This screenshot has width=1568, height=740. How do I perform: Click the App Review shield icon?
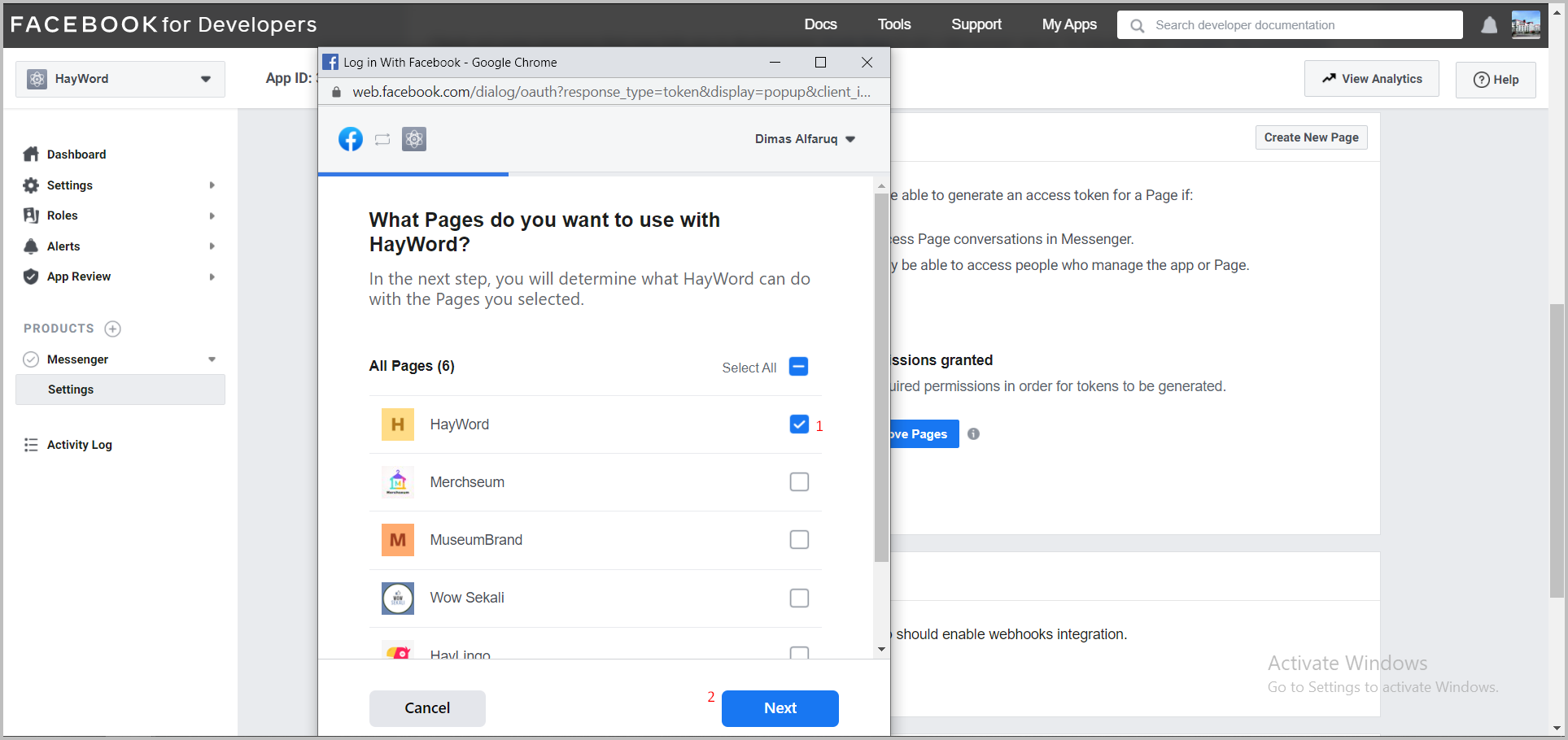point(31,276)
